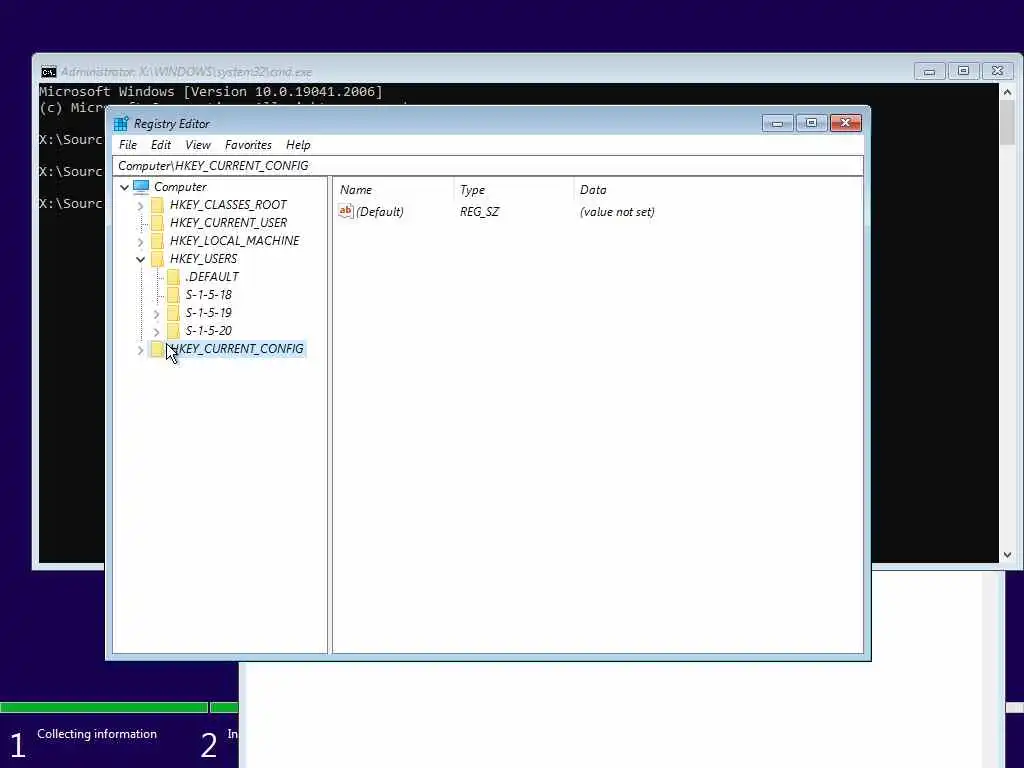Click the Registry Editor title bar icon
Viewport: 1024px width, 768px height.
point(121,123)
